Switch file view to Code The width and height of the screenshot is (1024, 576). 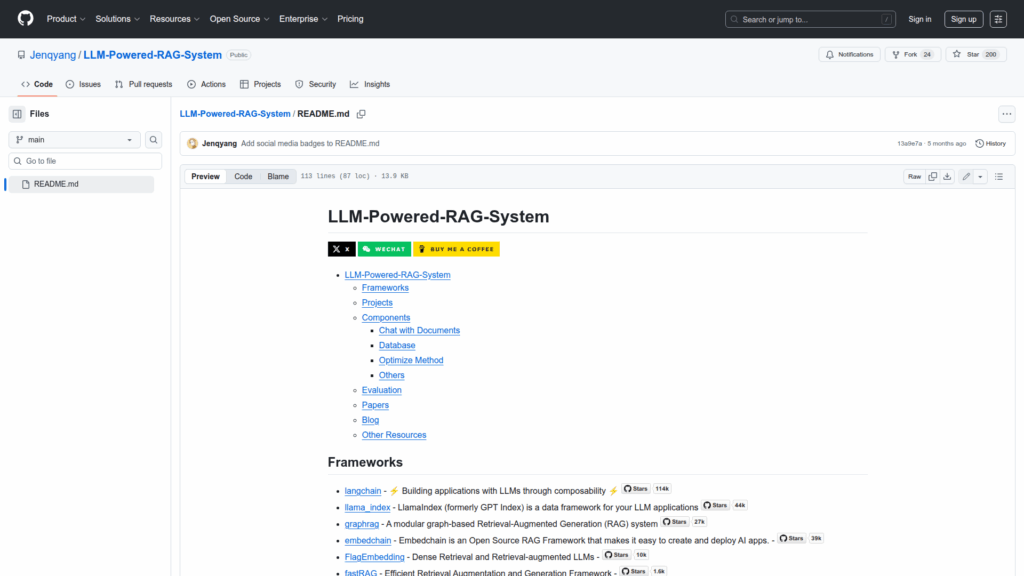tap(244, 176)
